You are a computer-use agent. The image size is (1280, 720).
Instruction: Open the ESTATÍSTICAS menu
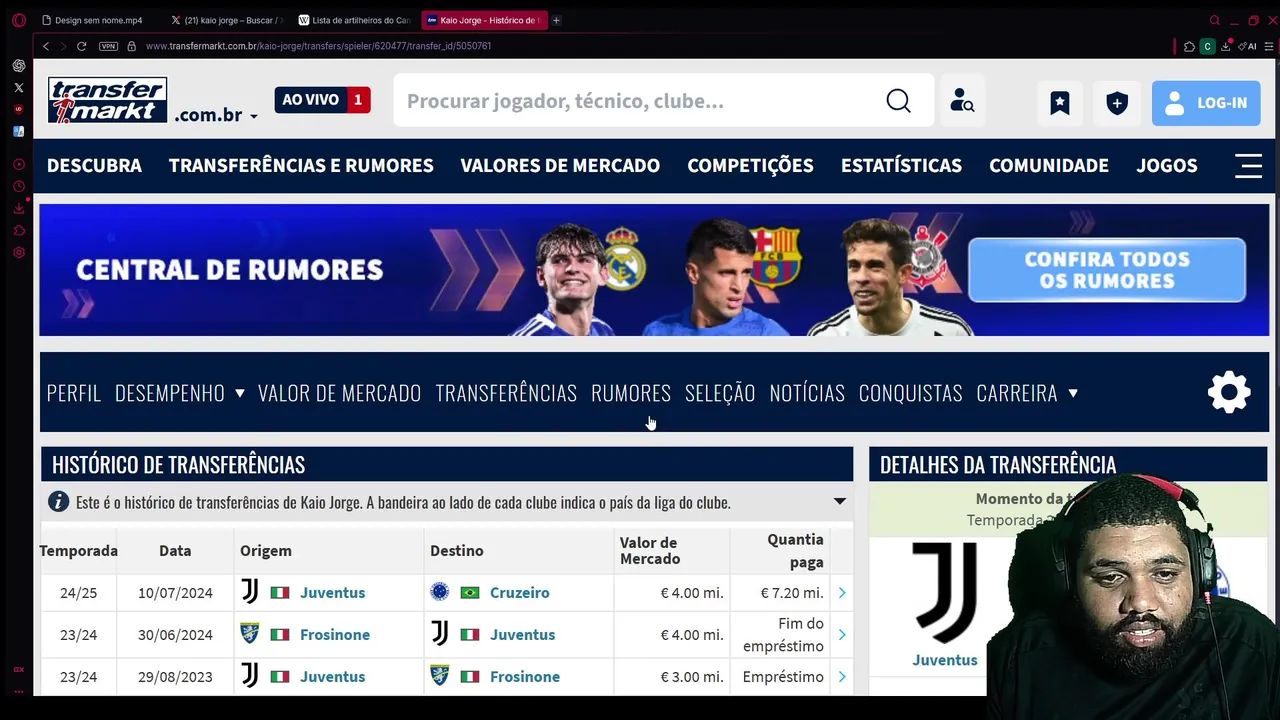pyautogui.click(x=901, y=166)
